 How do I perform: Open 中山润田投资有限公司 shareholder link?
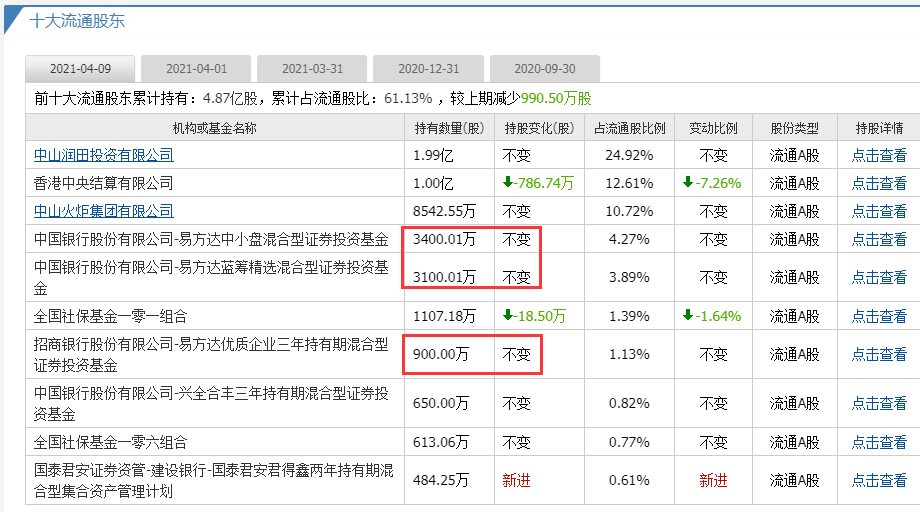pyautogui.click(x=104, y=155)
